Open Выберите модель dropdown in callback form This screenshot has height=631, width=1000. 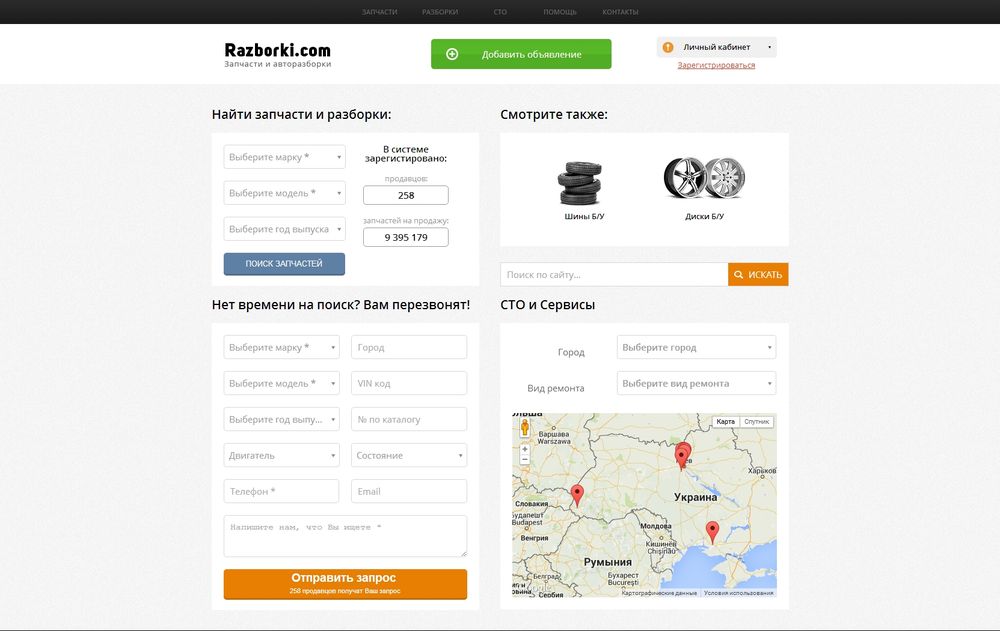pos(281,383)
